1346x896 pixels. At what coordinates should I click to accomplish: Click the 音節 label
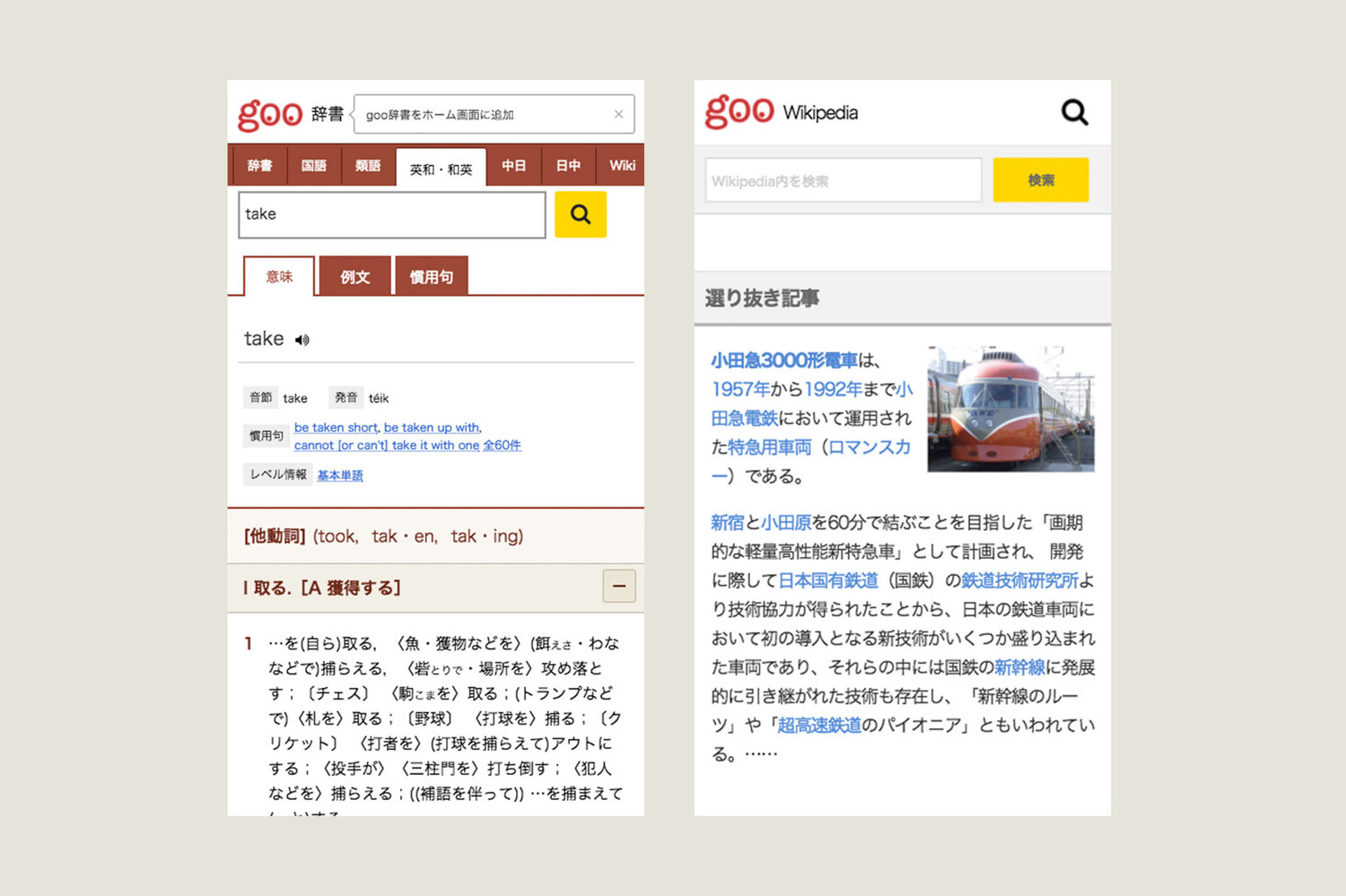[x=261, y=397]
